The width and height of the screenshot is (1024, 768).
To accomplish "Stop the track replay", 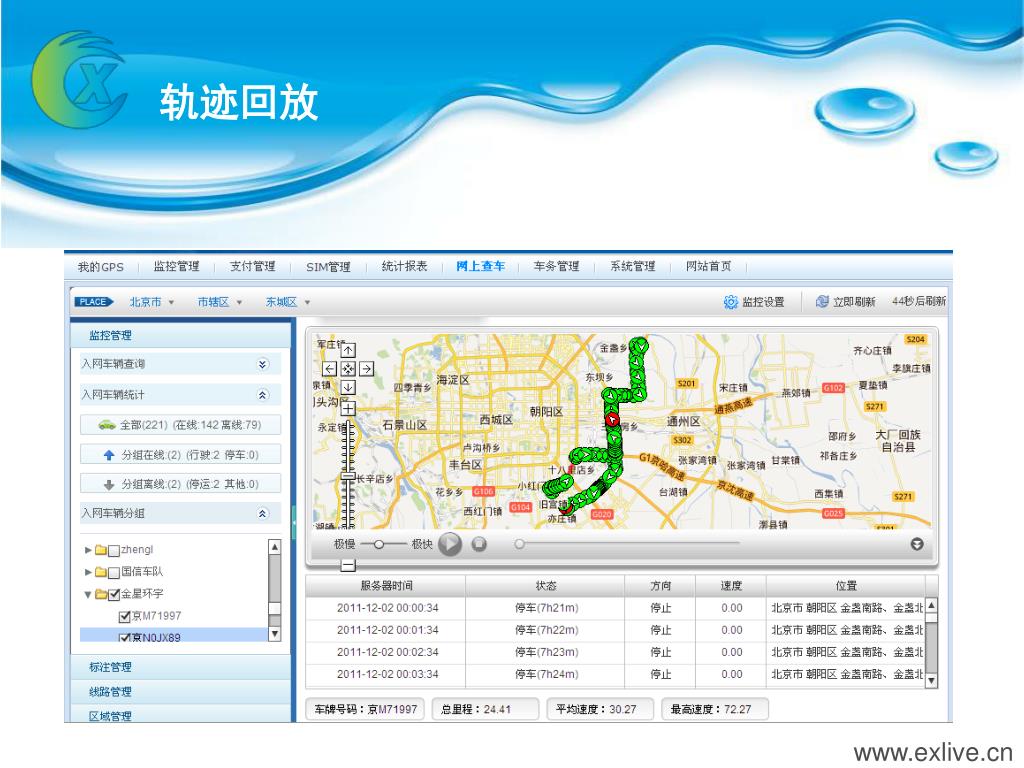I will click(479, 543).
